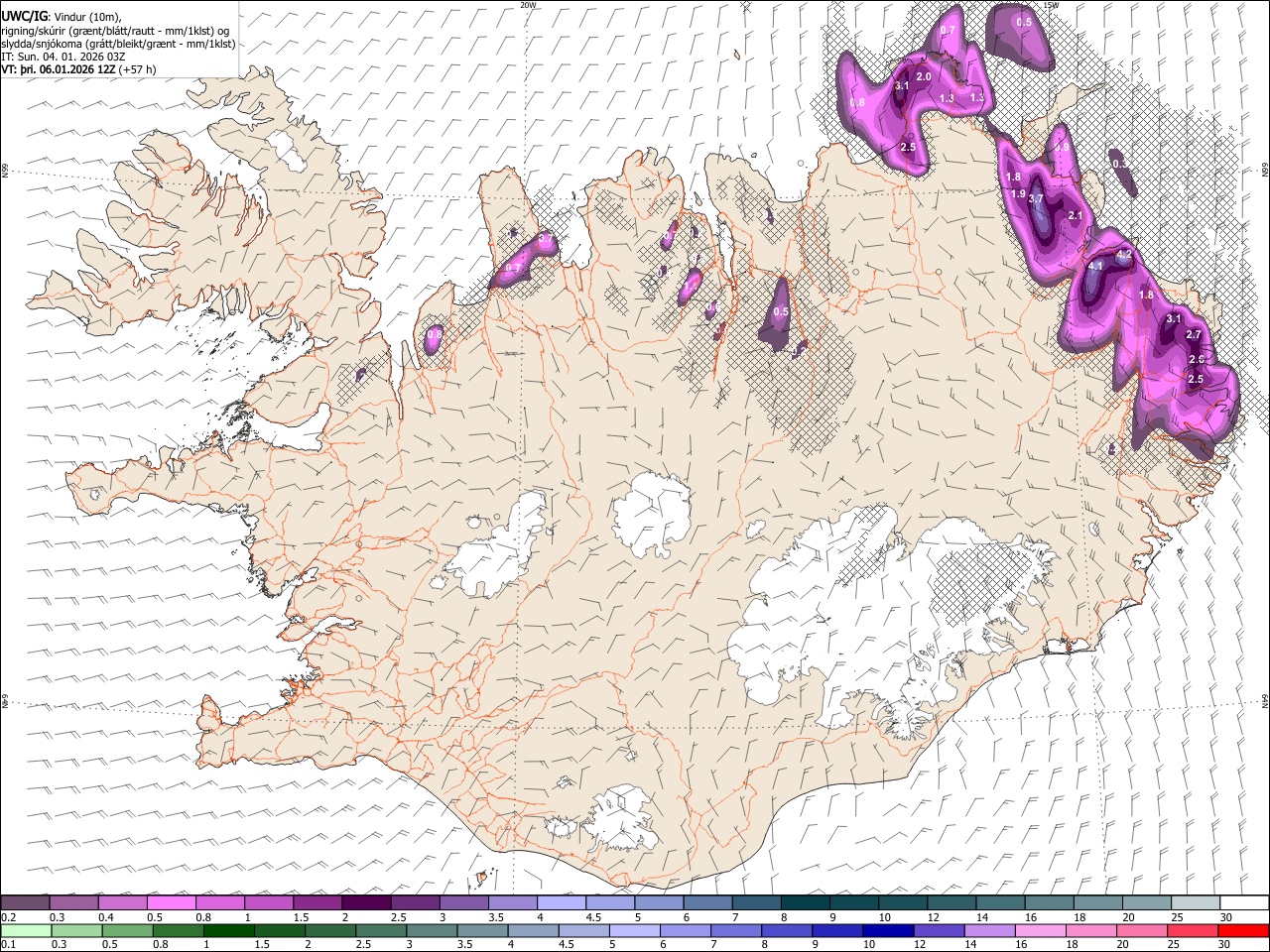Screen dimensions: 1270x952
Task: Pick the rain legend swatch between 3 and 3.5
Action: coord(432,930)
